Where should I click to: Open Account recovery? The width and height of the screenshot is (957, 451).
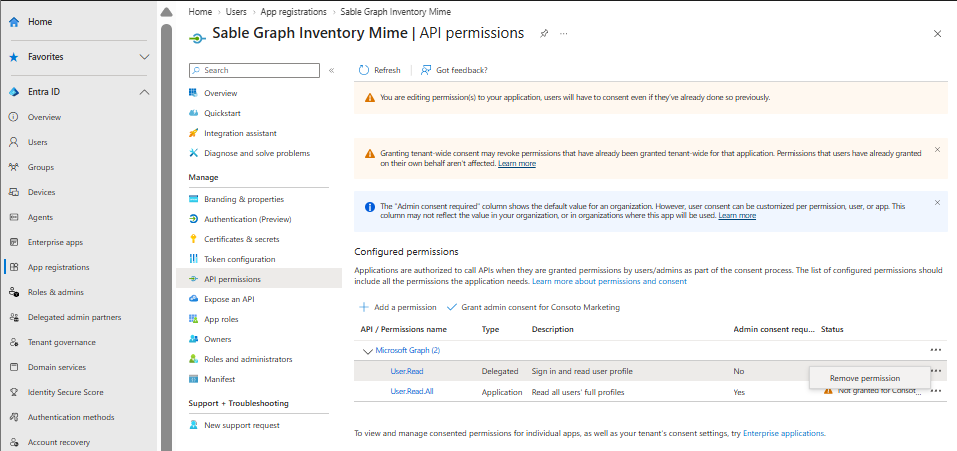[x=59, y=442]
